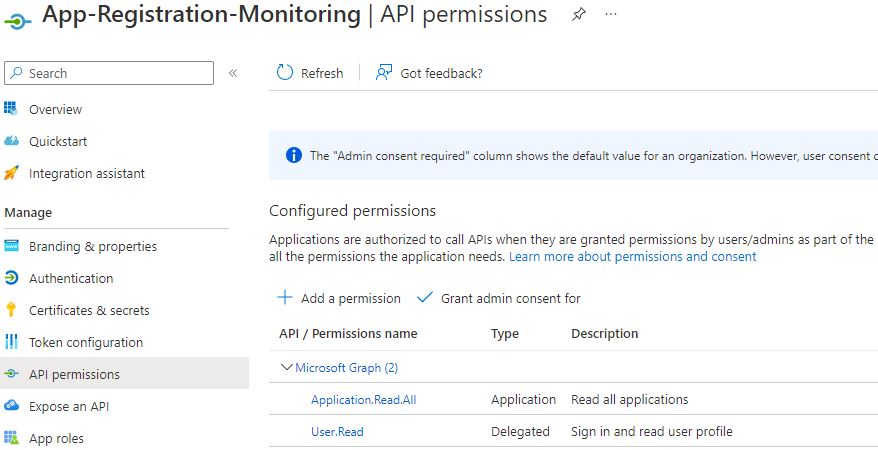Click the App roles icon

tap(11, 438)
